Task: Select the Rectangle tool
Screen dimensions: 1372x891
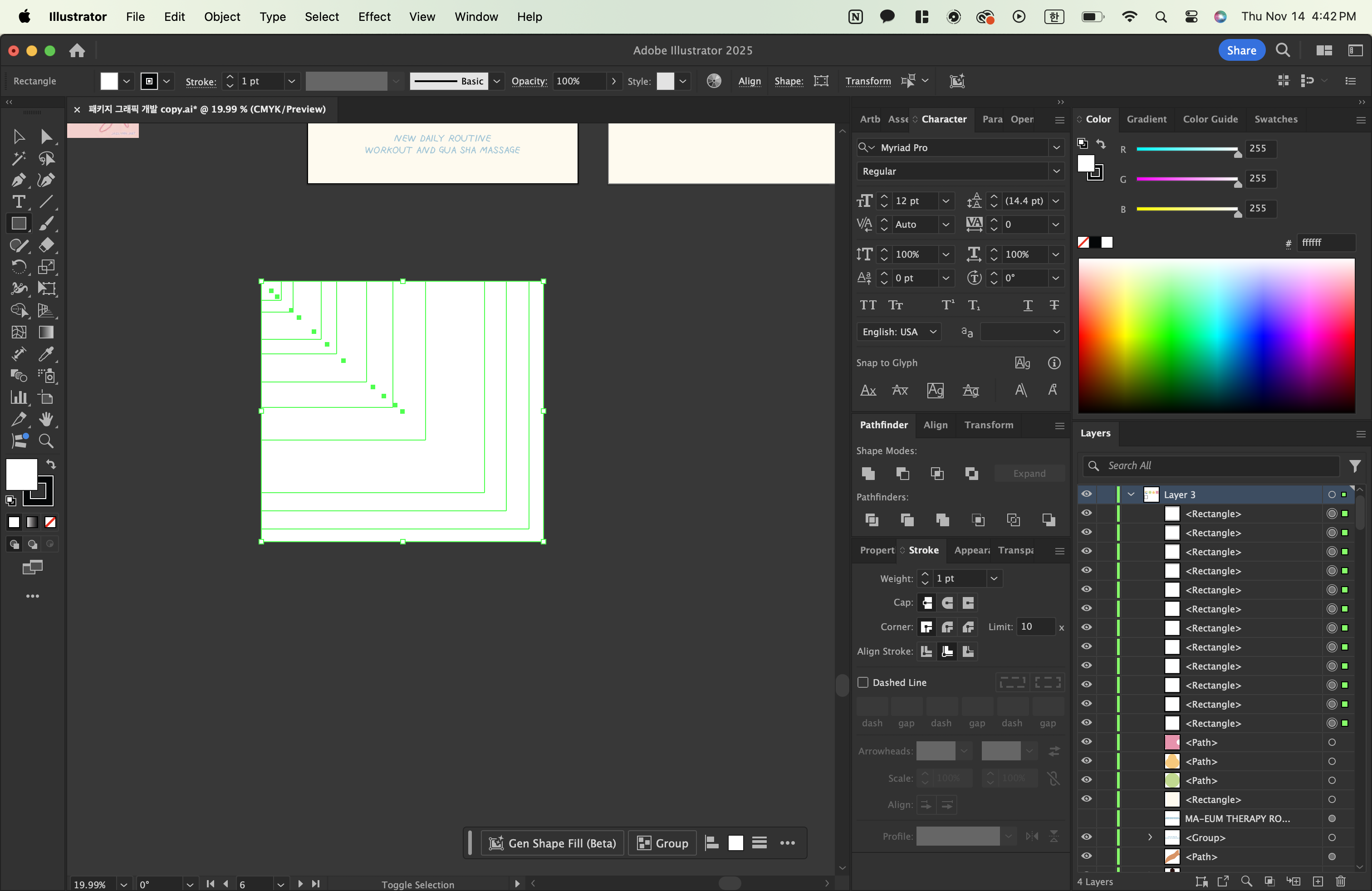Action: pyautogui.click(x=19, y=224)
